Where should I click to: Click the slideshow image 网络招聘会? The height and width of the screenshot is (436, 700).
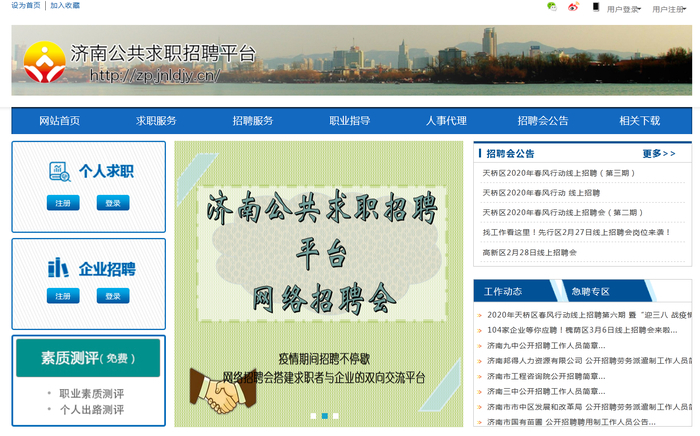[319, 284]
